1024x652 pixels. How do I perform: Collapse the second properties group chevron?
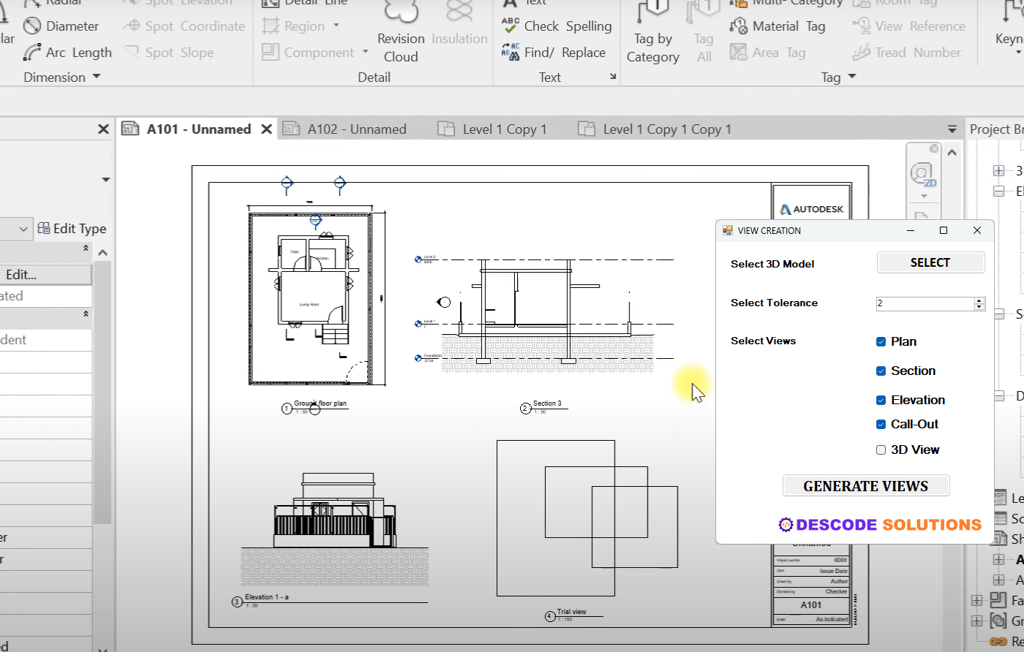tap(86, 314)
